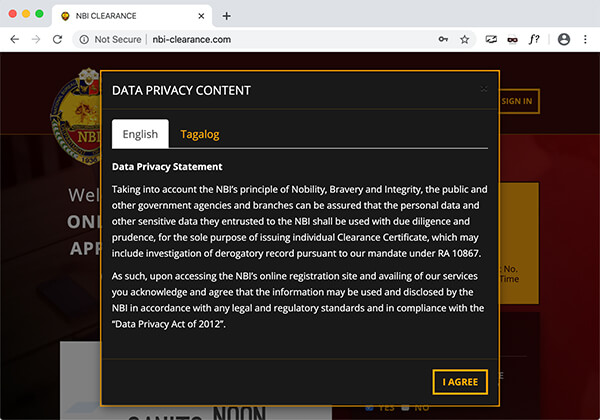Click the NBI seal logo
Image resolution: width=600 pixels, height=420 pixels.
coord(76,116)
